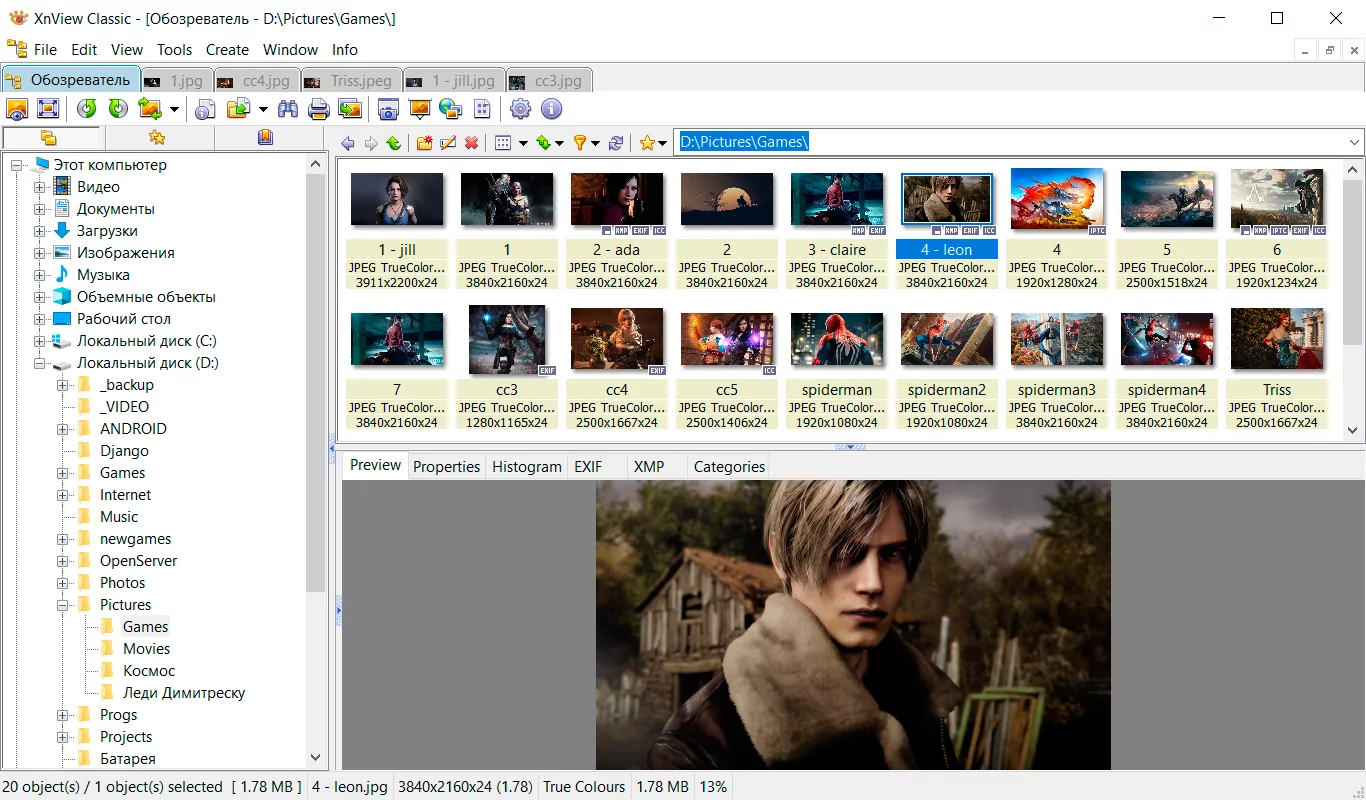Delete selected file with the red X icon
This screenshot has height=800, width=1366.
[472, 143]
